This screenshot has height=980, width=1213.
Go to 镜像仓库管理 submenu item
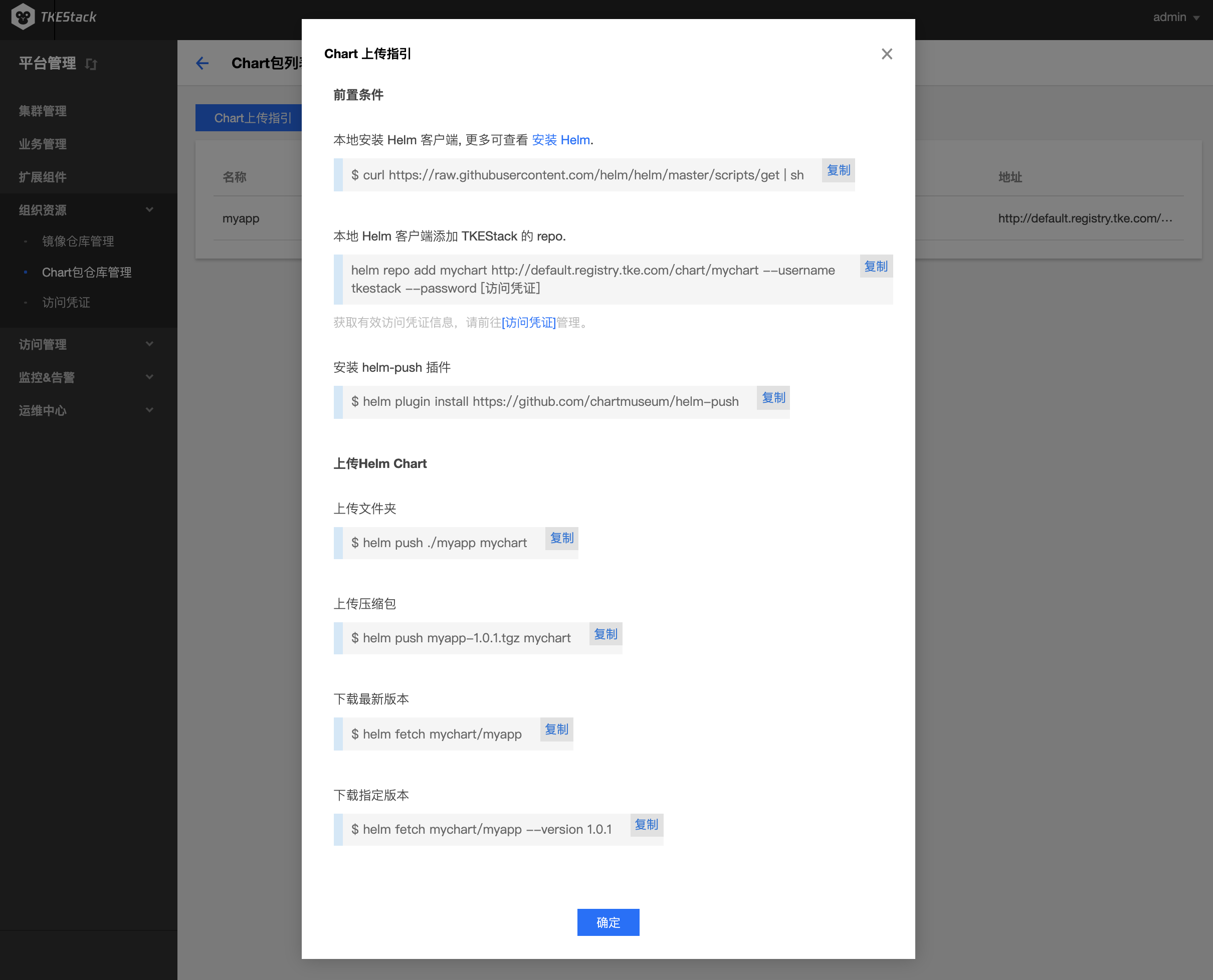coord(78,241)
